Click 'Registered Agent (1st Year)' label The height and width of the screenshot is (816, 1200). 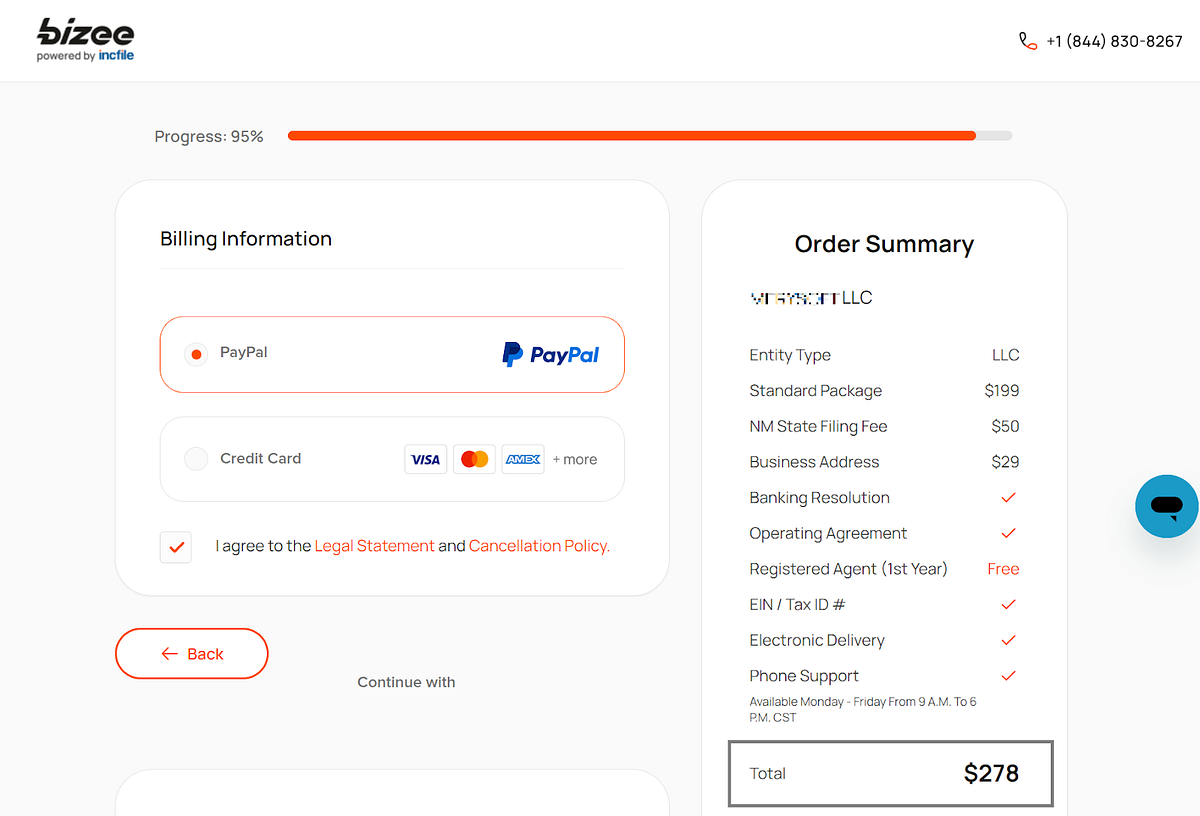coord(848,569)
